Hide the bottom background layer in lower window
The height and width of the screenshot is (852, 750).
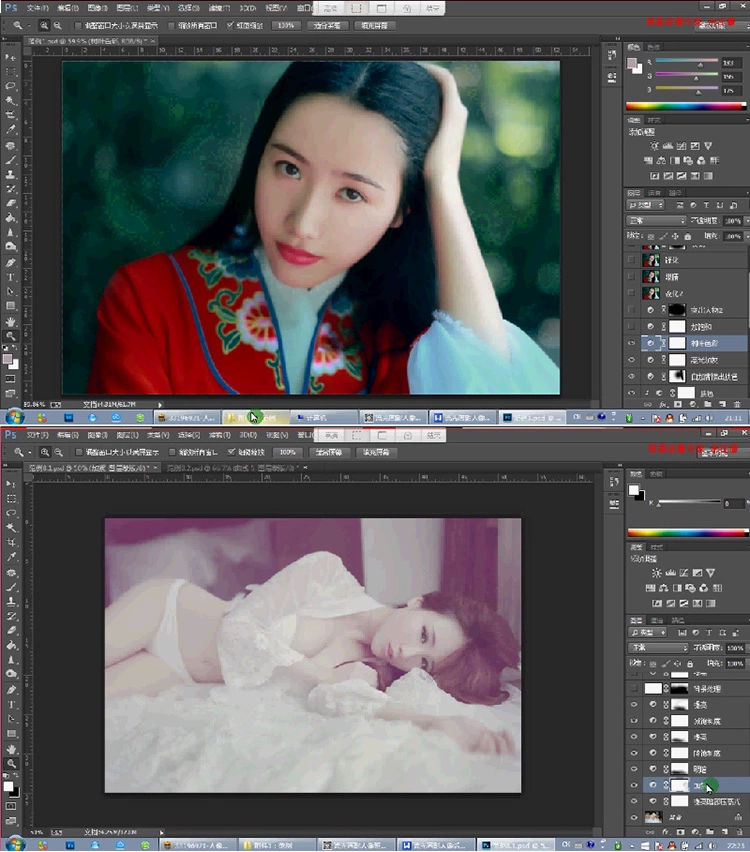click(633, 816)
